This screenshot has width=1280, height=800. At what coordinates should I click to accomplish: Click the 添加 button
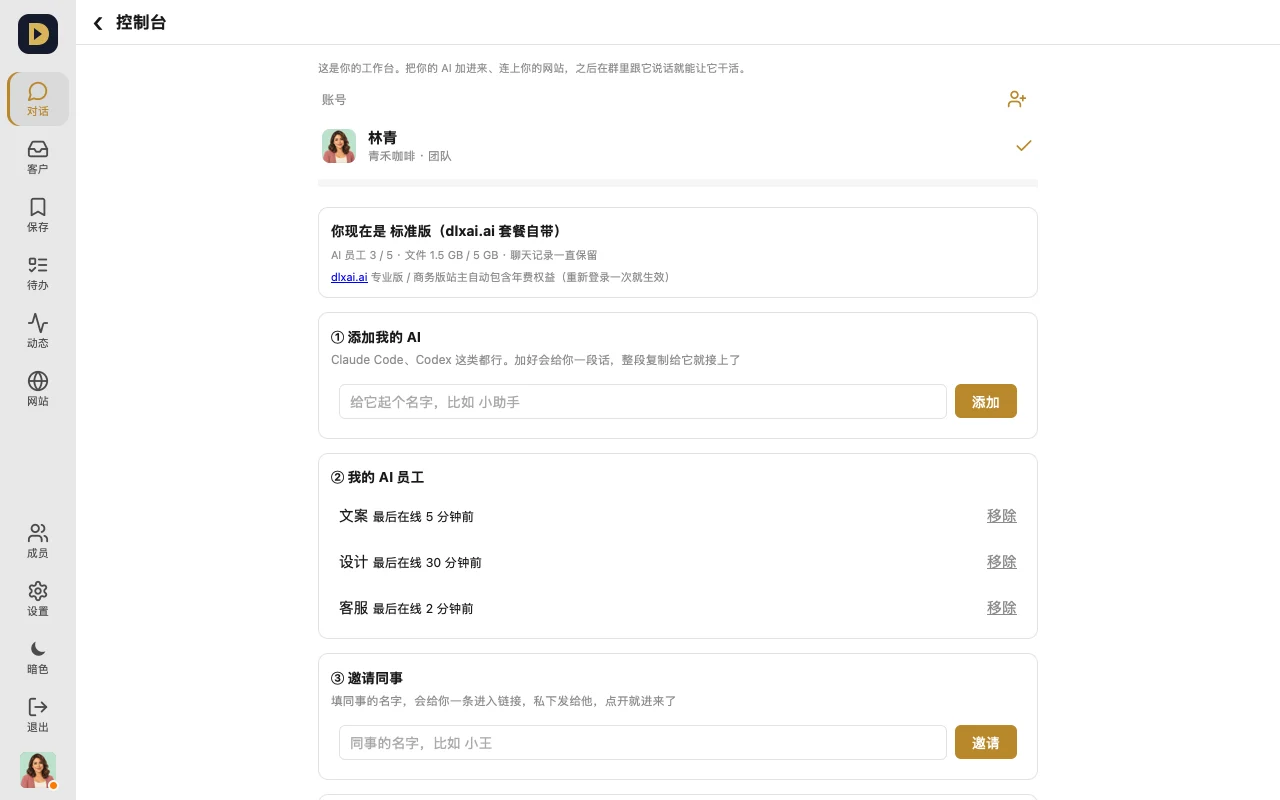[x=986, y=401]
